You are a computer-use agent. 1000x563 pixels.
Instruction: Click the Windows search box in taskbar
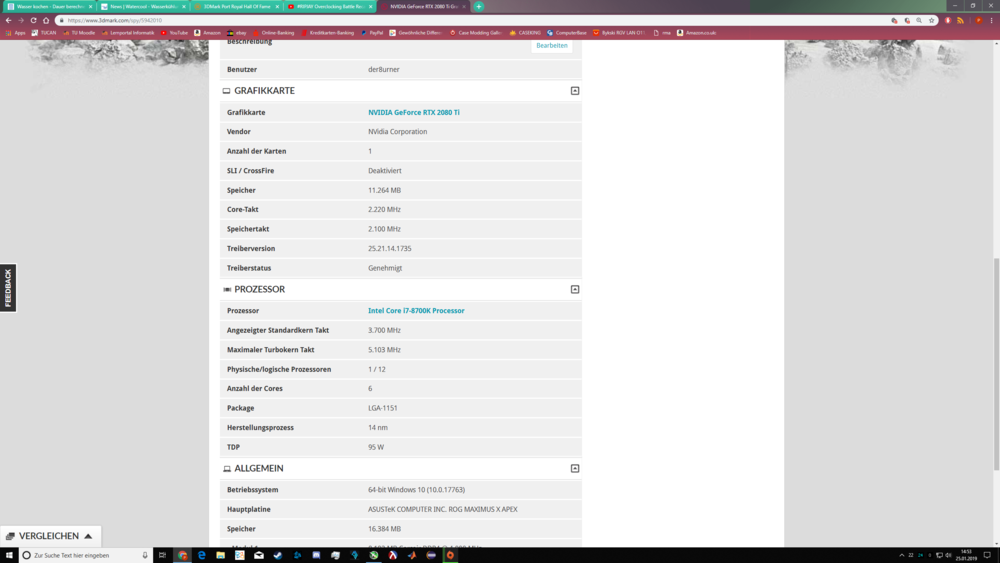(85, 555)
